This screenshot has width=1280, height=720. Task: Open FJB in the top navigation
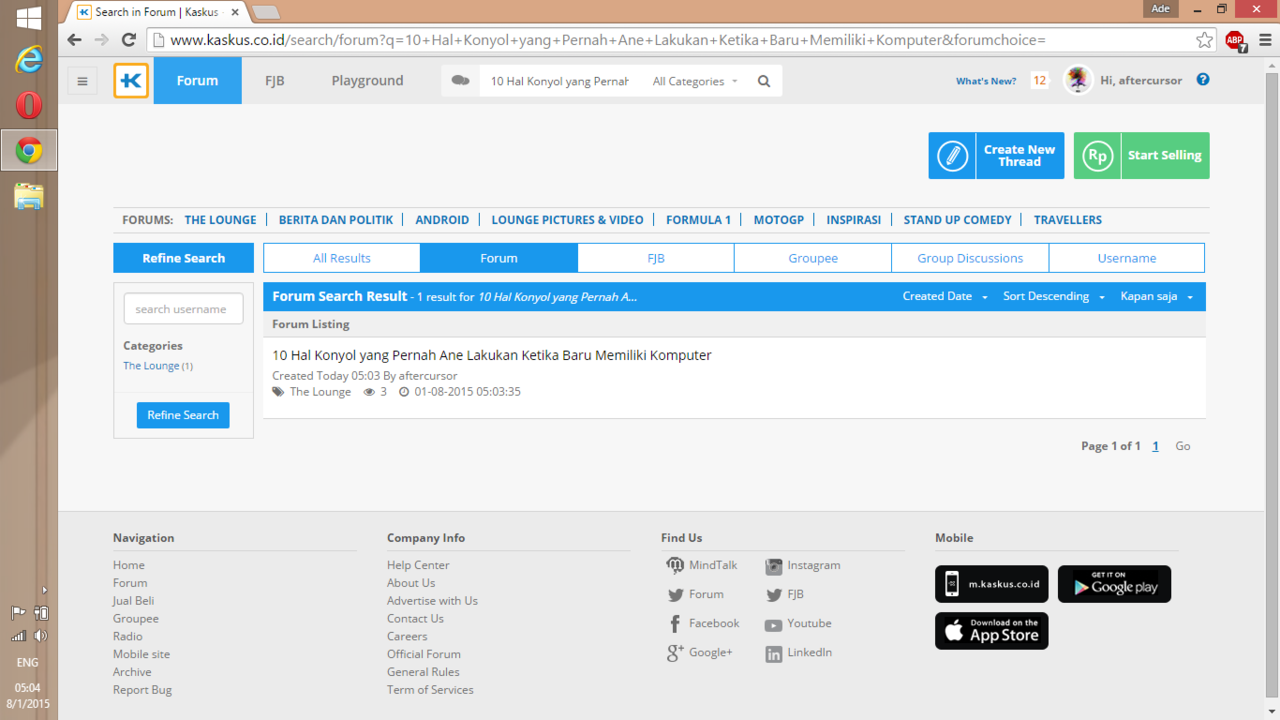point(275,81)
